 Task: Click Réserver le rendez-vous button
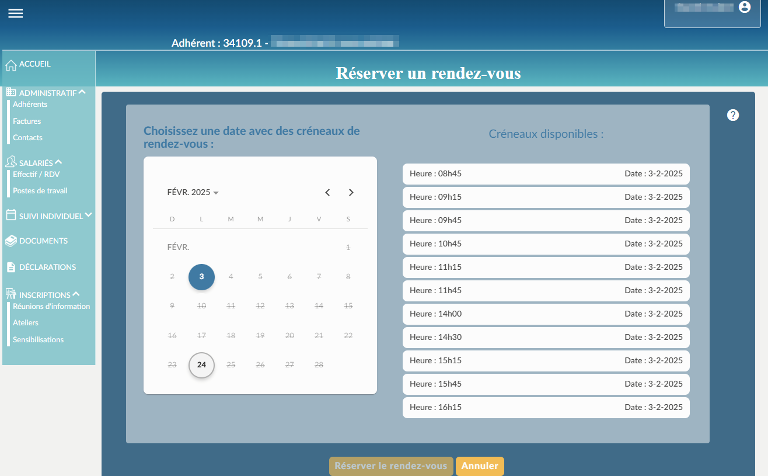pos(391,466)
